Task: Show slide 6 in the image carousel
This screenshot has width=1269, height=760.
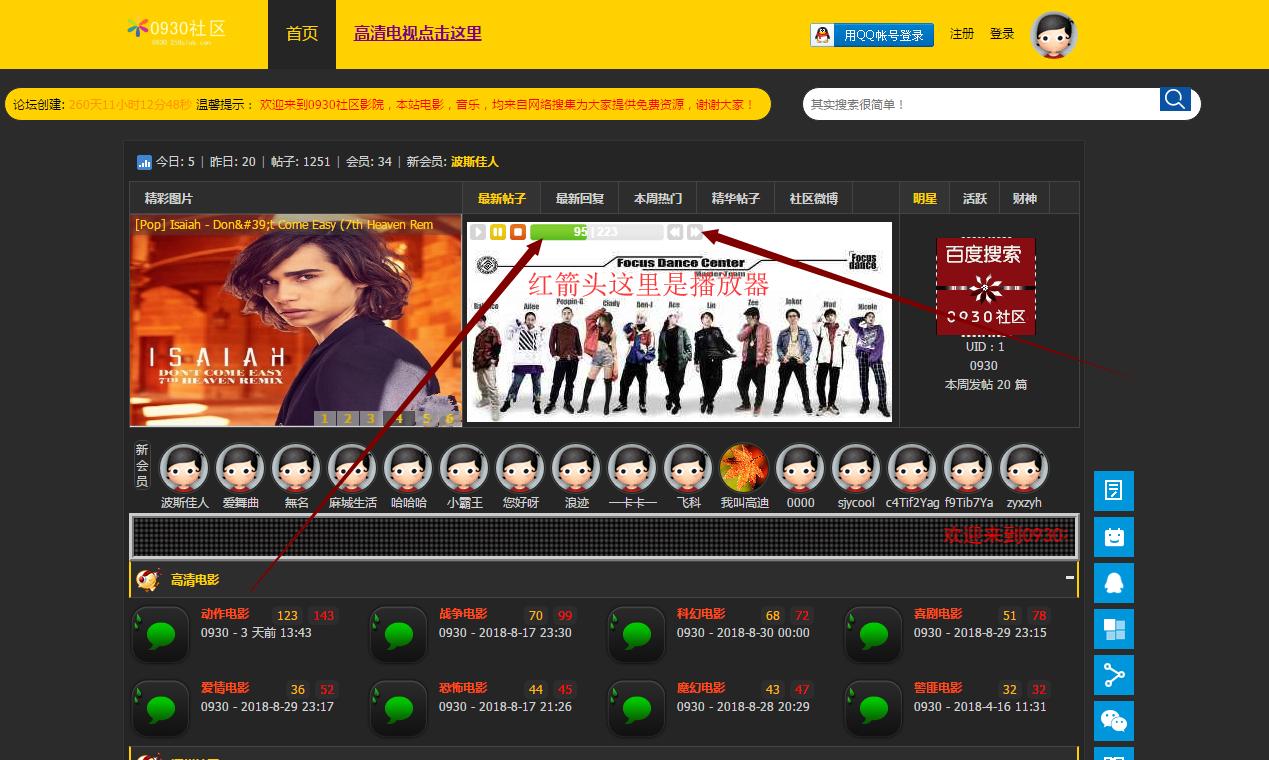Action: (x=450, y=419)
